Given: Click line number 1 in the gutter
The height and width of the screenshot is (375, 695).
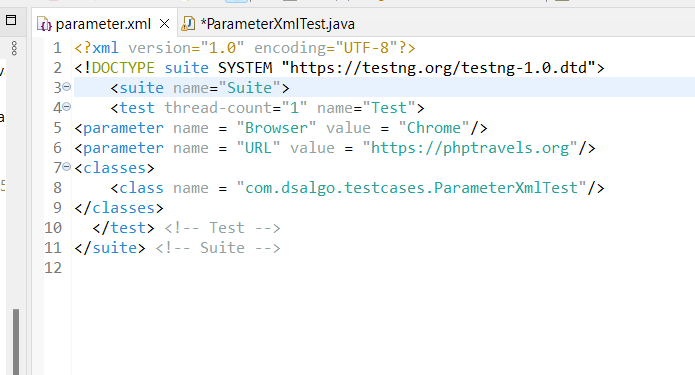Looking at the screenshot, I should [x=57, y=47].
